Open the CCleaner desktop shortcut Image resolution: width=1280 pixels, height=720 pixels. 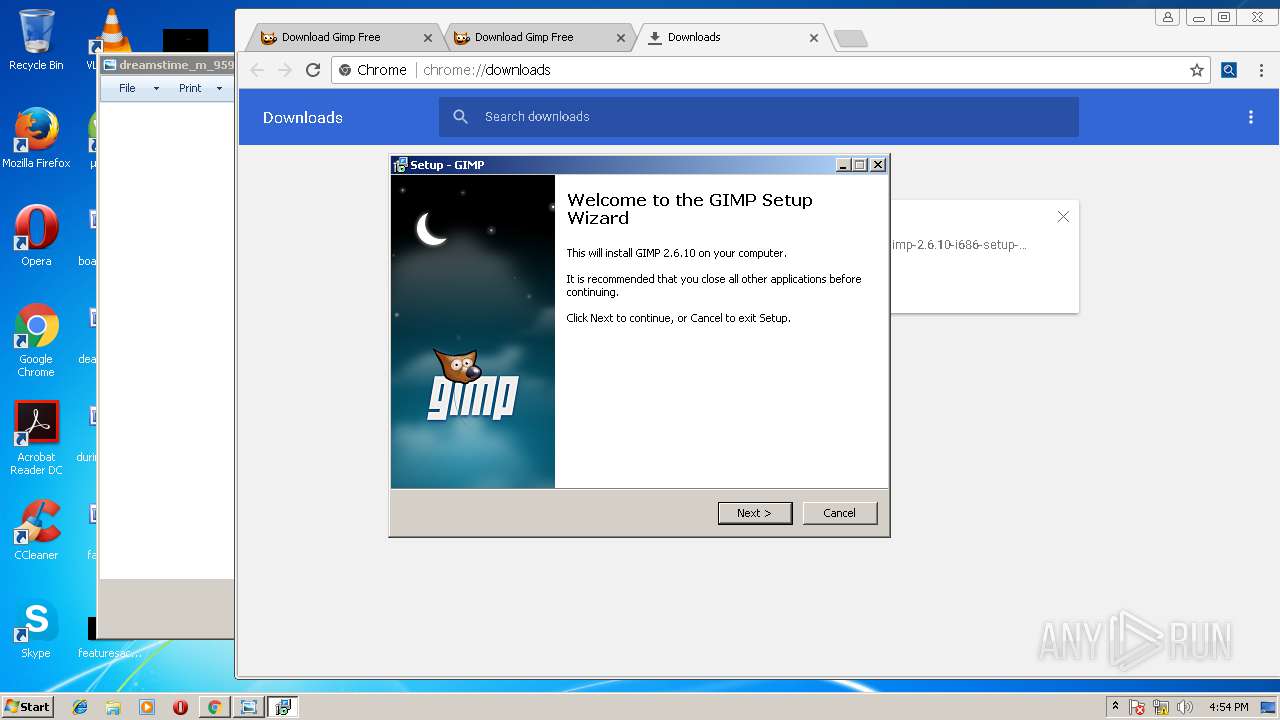36,530
